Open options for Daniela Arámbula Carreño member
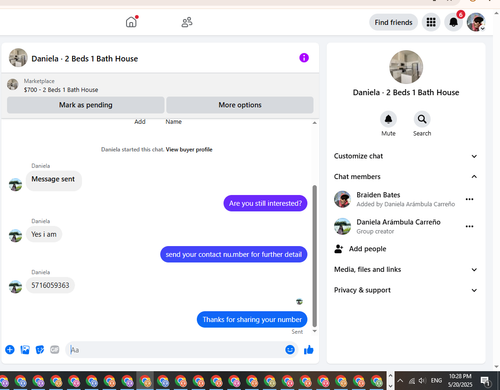Screen dimensions: 500x390 tap(469, 226)
